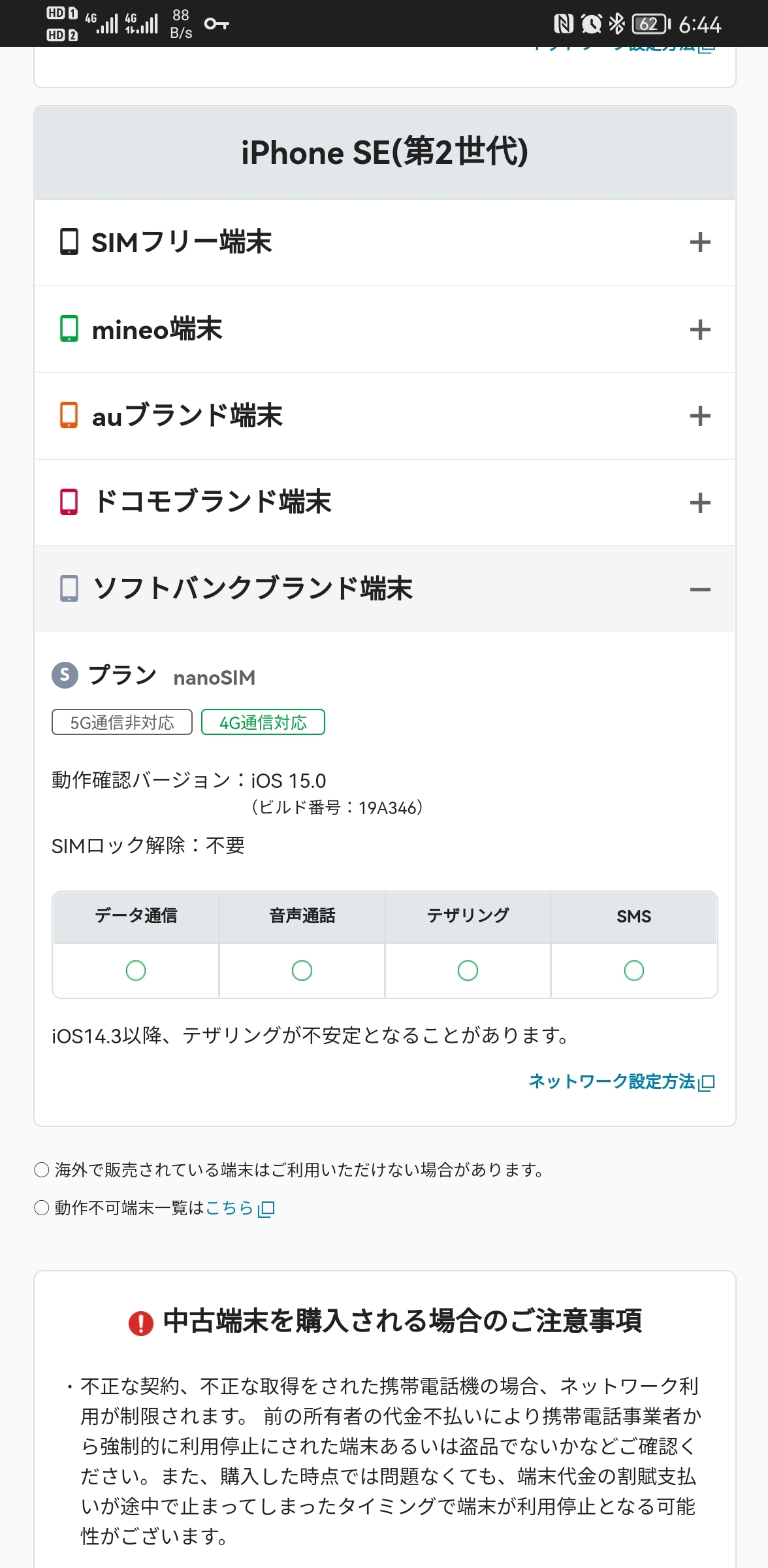Screen dimensions: 768x1568
Task: Tap the green mineo phone icon
Action: [69, 329]
